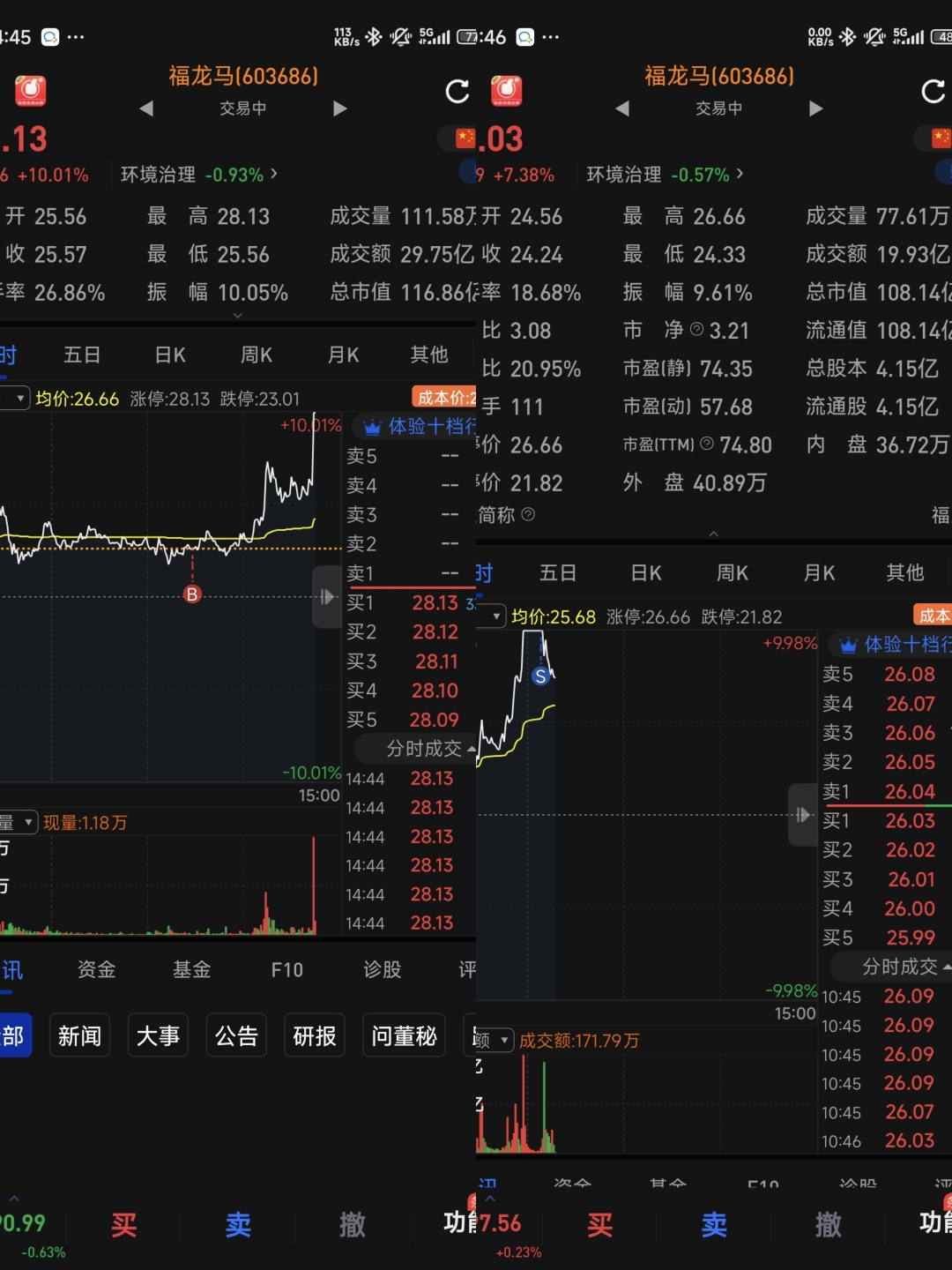Select 新闻 filter button
Screen dimensions: 952x1270
pyautogui.click(x=80, y=1035)
